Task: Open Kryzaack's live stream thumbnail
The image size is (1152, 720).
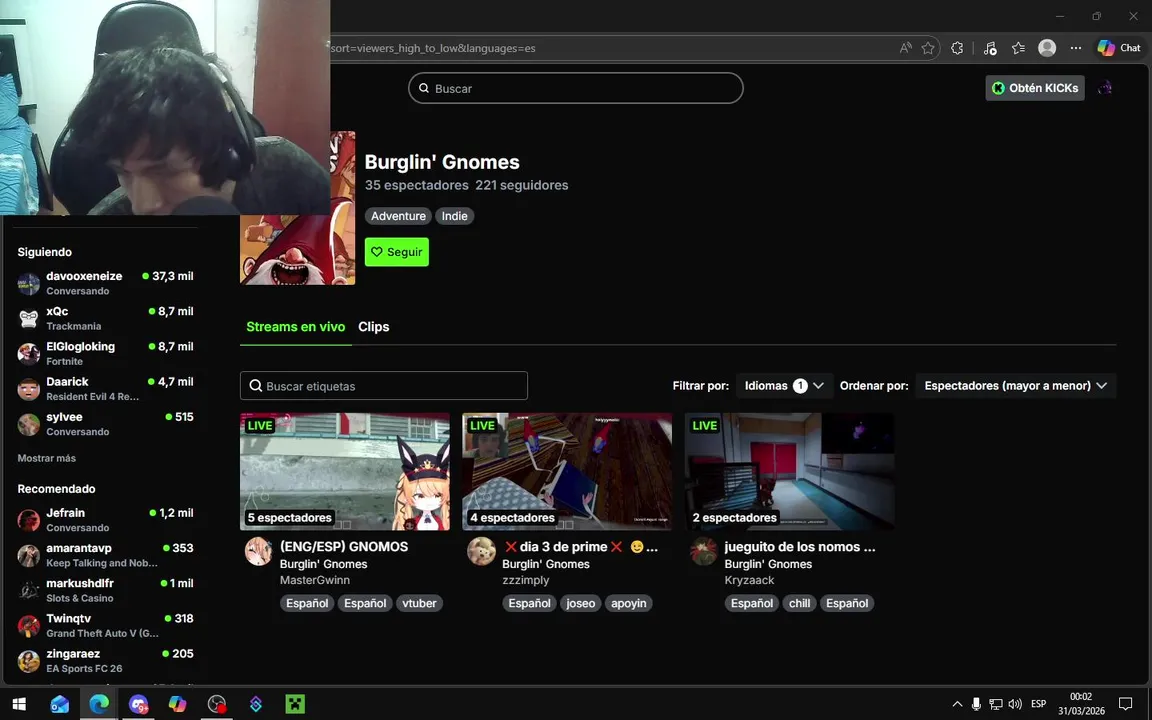Action: [790, 472]
